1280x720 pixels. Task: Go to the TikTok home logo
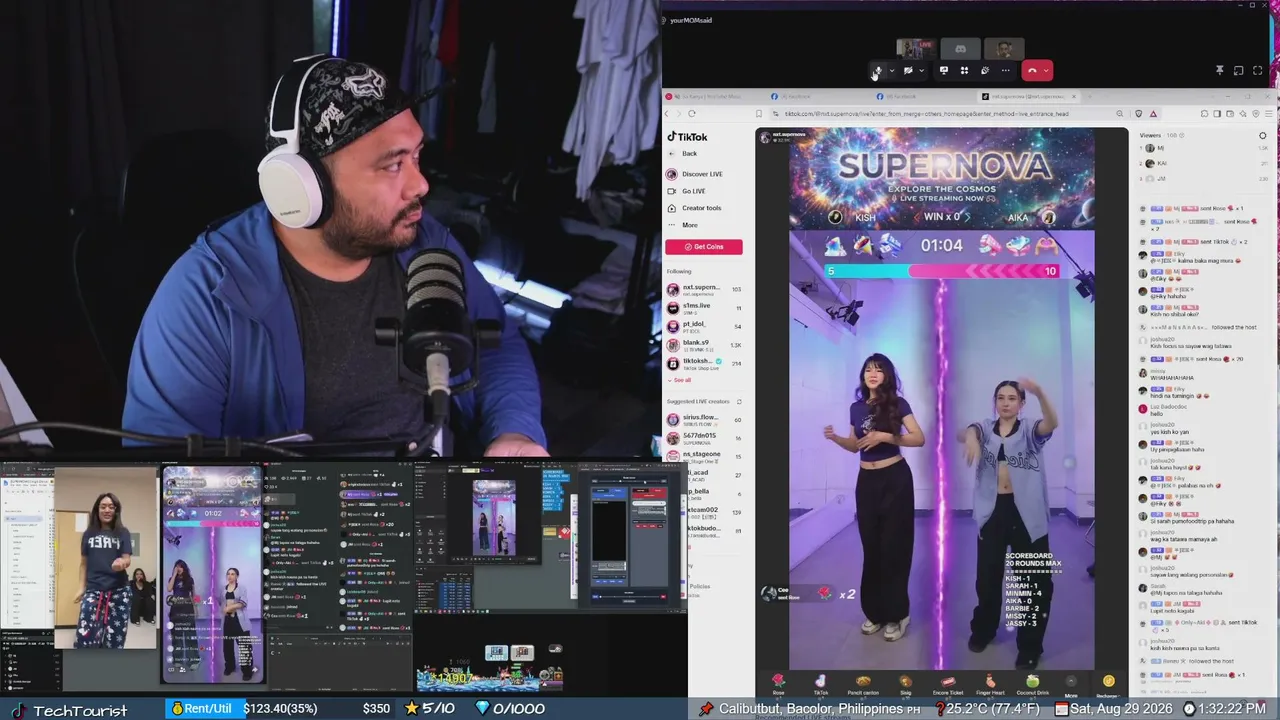[688, 137]
